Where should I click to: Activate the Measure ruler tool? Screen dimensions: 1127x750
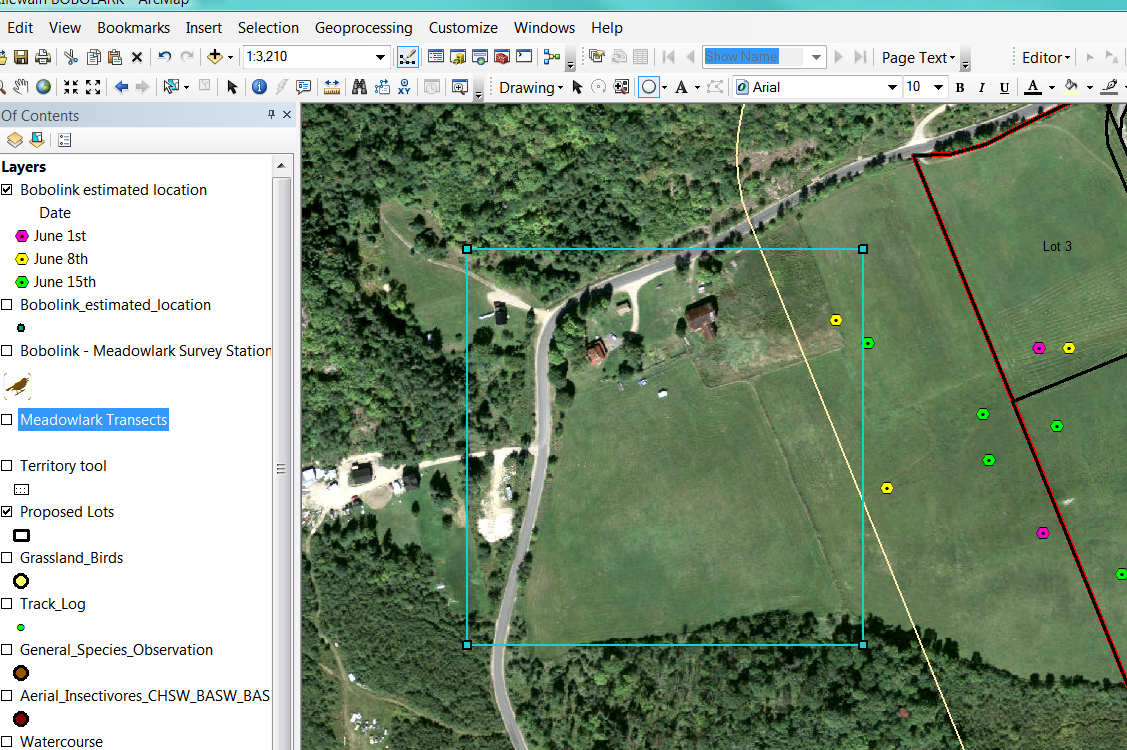pos(332,87)
